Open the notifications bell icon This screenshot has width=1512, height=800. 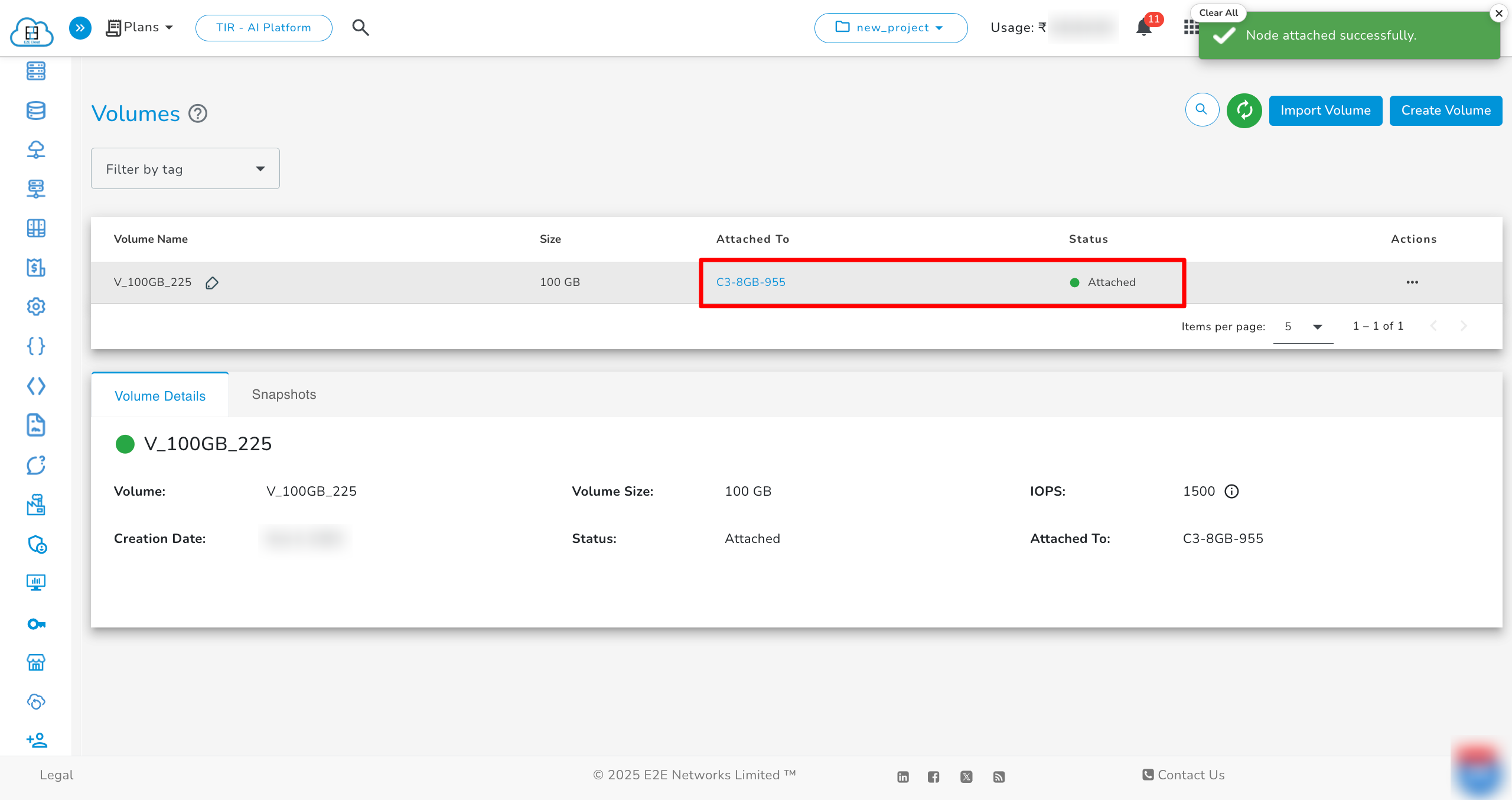[1143, 28]
